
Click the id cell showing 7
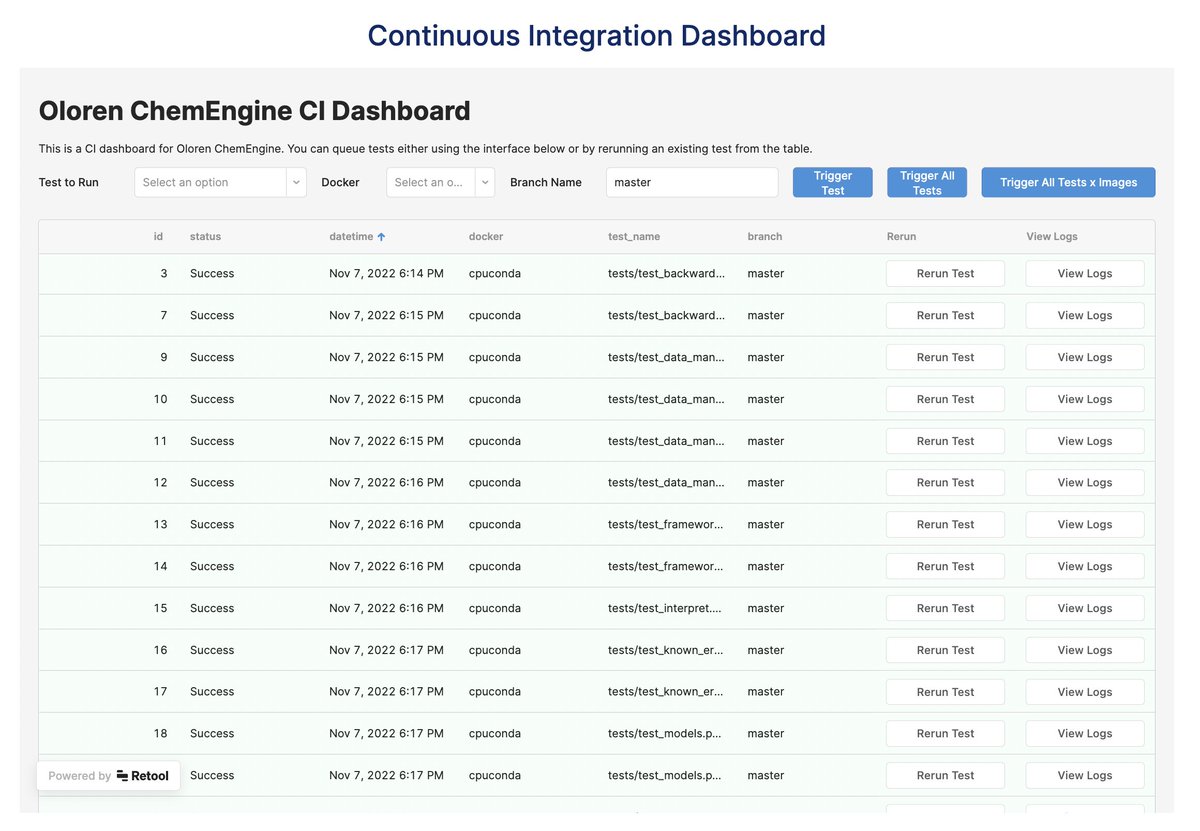pyautogui.click(x=164, y=316)
